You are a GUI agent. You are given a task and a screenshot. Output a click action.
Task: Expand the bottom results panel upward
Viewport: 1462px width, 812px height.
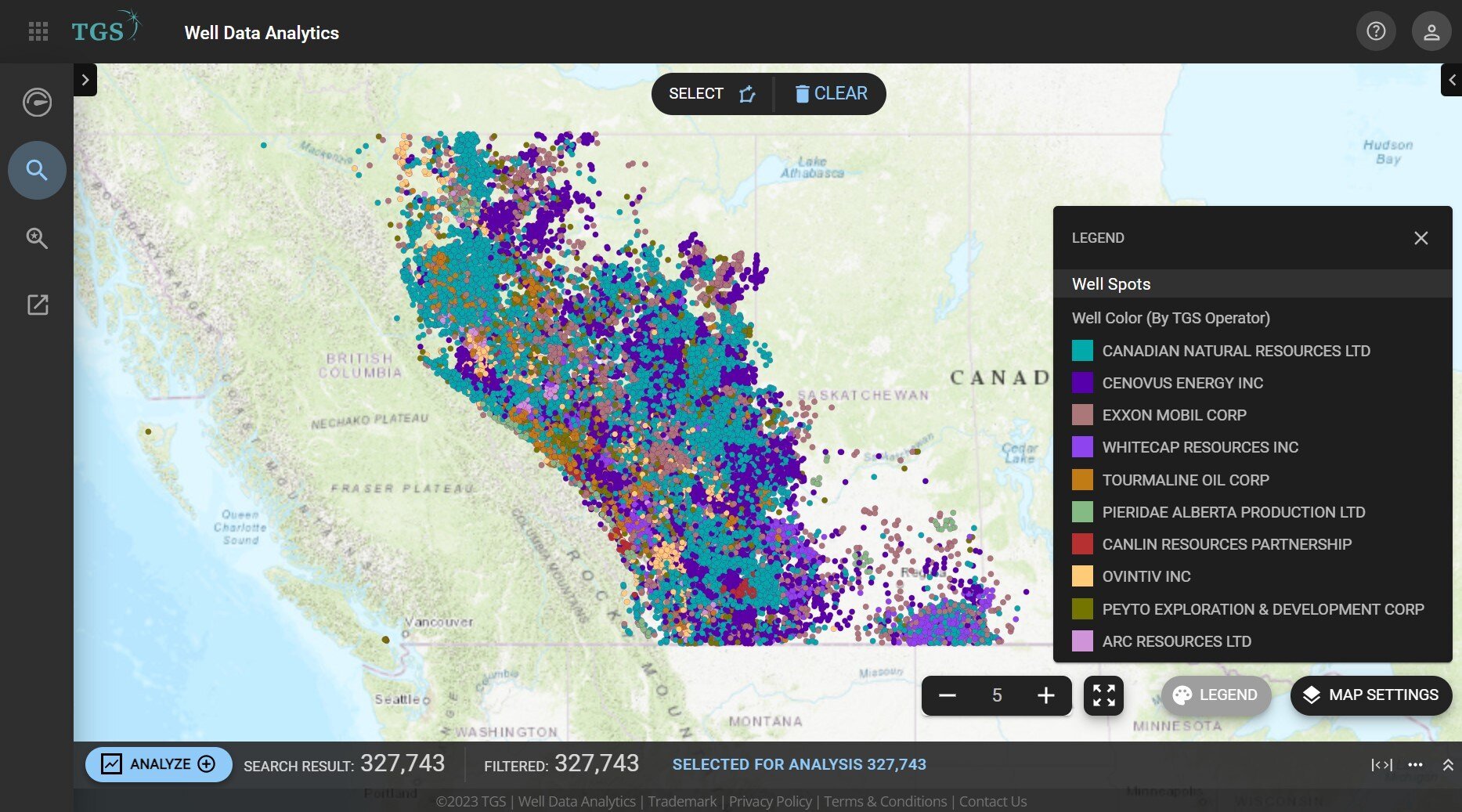1448,765
